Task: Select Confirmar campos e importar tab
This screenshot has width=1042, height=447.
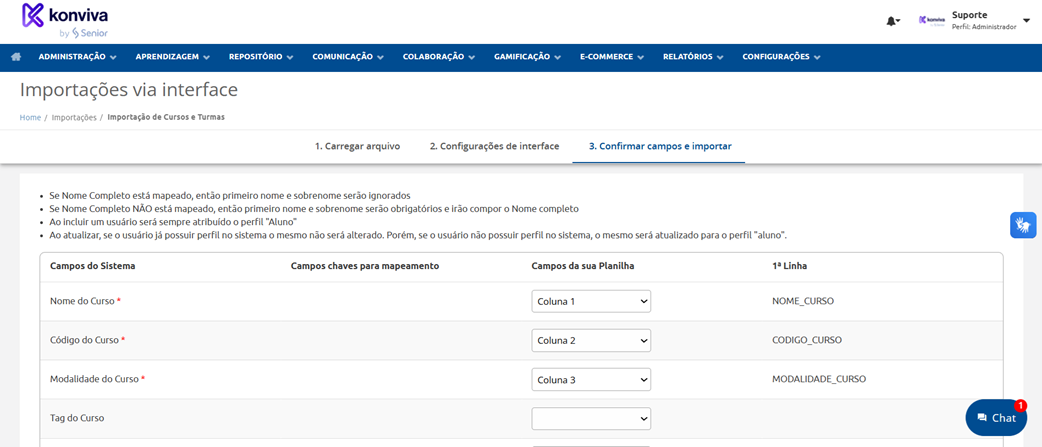Action: click(x=659, y=146)
